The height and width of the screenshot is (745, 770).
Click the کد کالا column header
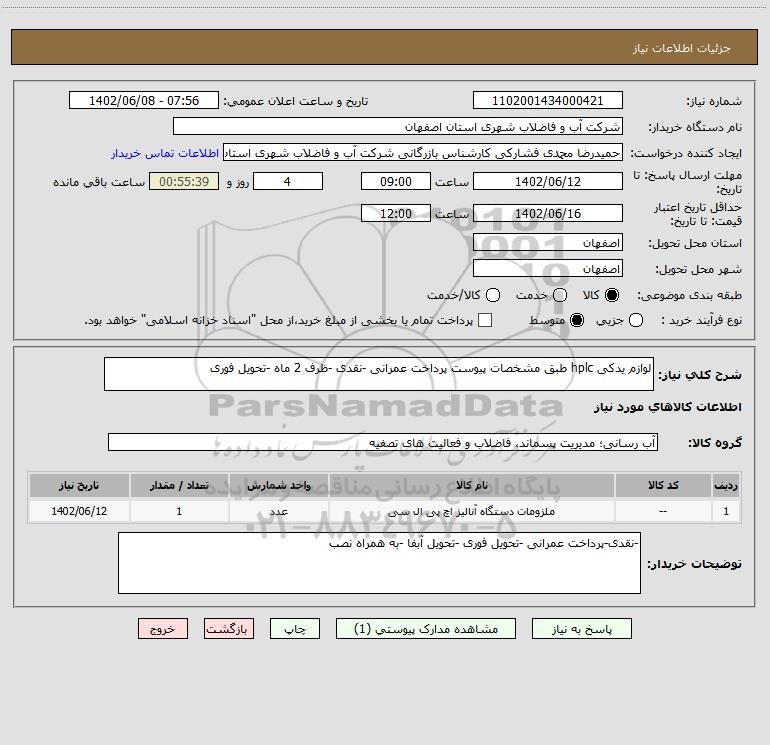coord(663,485)
